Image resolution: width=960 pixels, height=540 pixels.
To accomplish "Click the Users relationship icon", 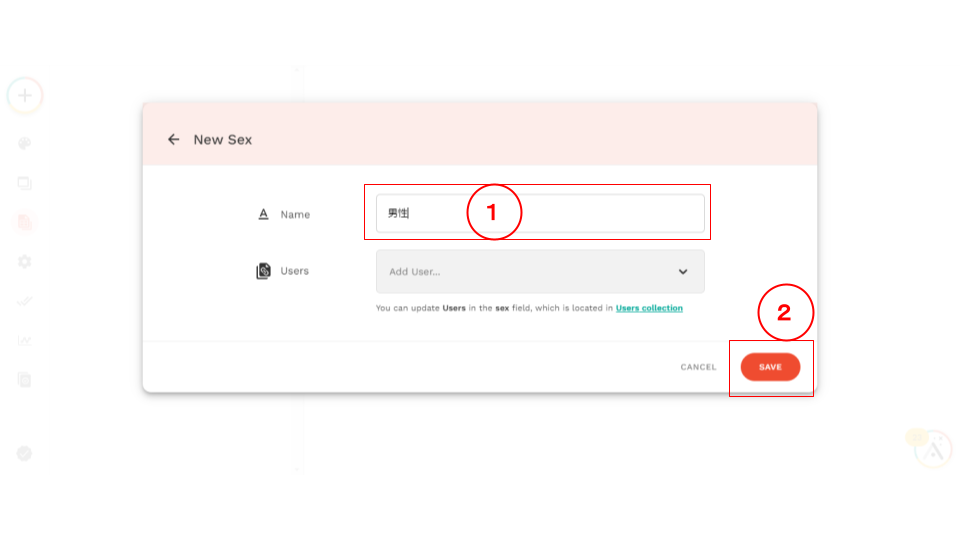I will [x=263, y=271].
